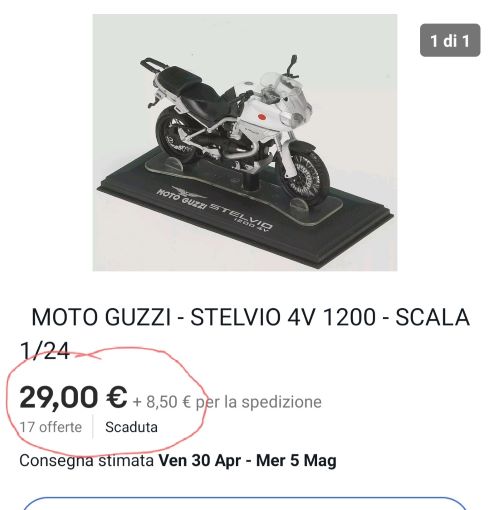
Task: Open the Moto Guzzi Stelvio product photo
Action: [x=245, y=142]
